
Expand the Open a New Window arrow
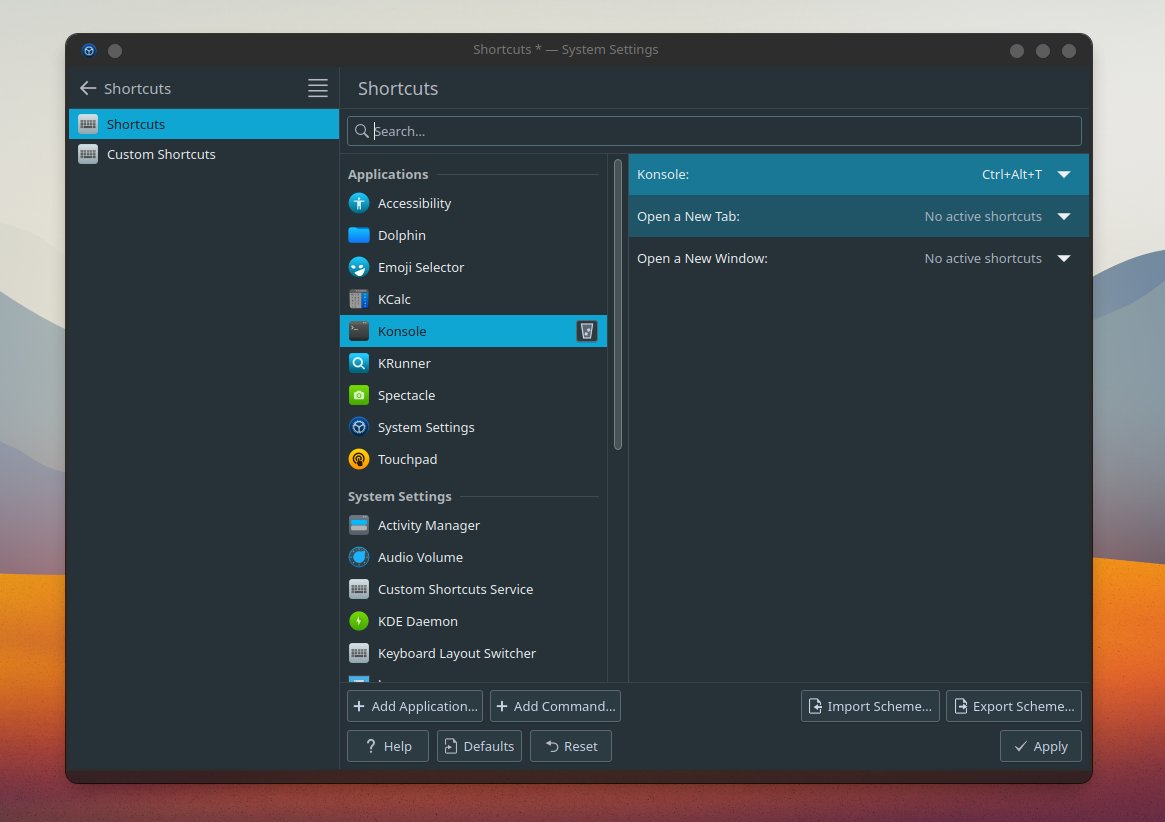1064,259
